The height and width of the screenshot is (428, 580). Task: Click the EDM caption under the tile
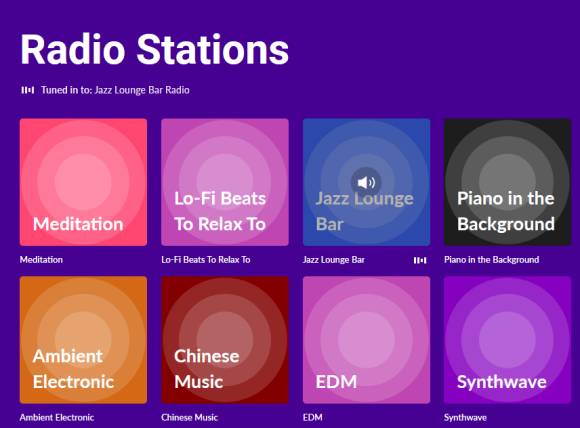click(313, 417)
